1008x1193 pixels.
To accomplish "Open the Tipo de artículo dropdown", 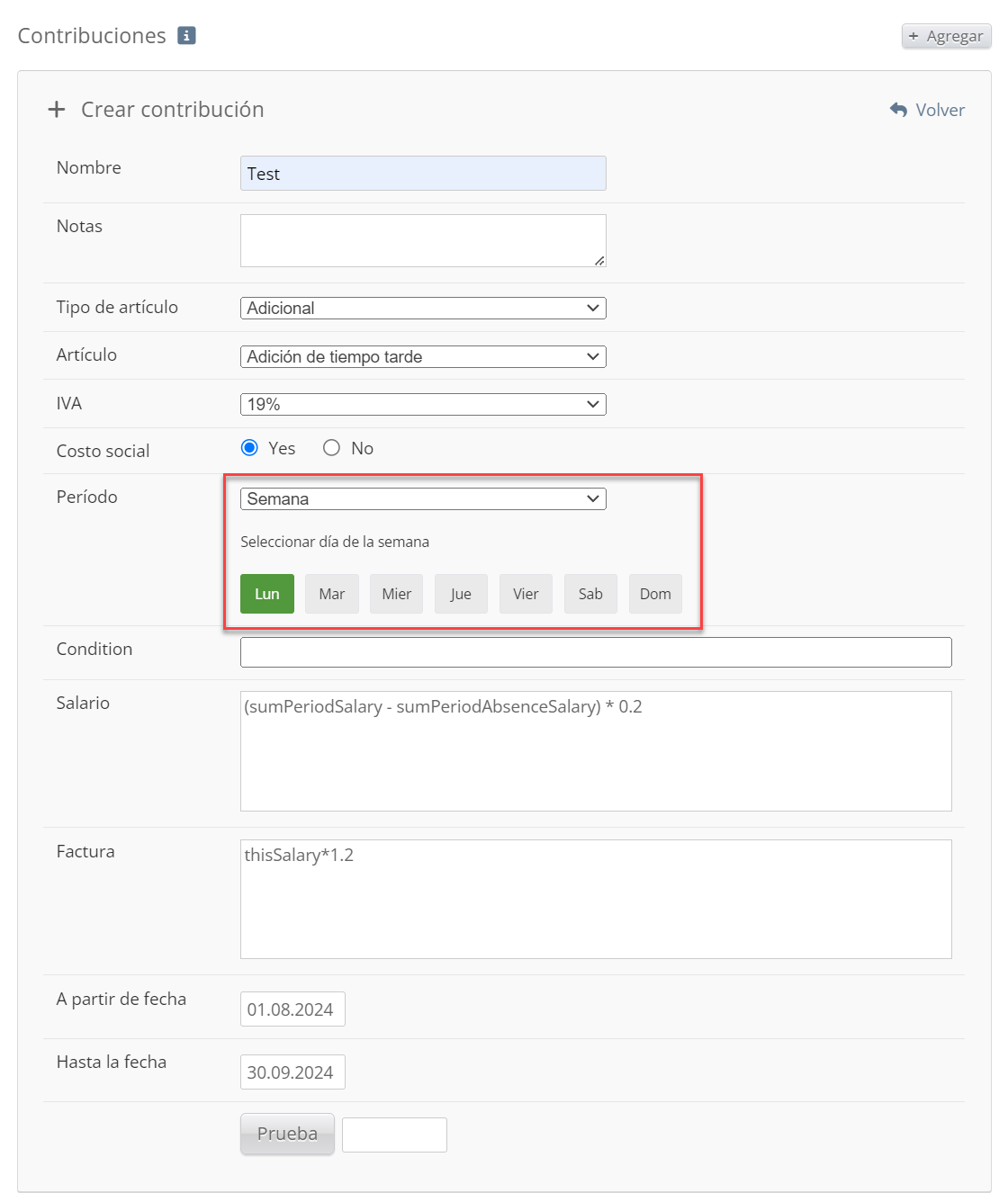I will (423, 308).
